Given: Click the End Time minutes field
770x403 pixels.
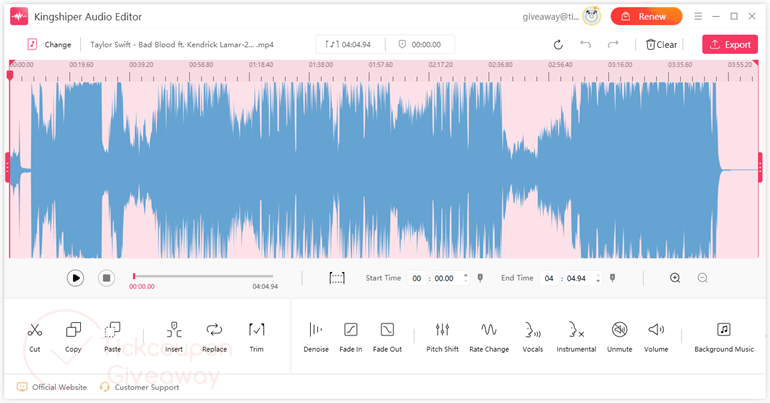Looking at the screenshot, I should [x=549, y=278].
